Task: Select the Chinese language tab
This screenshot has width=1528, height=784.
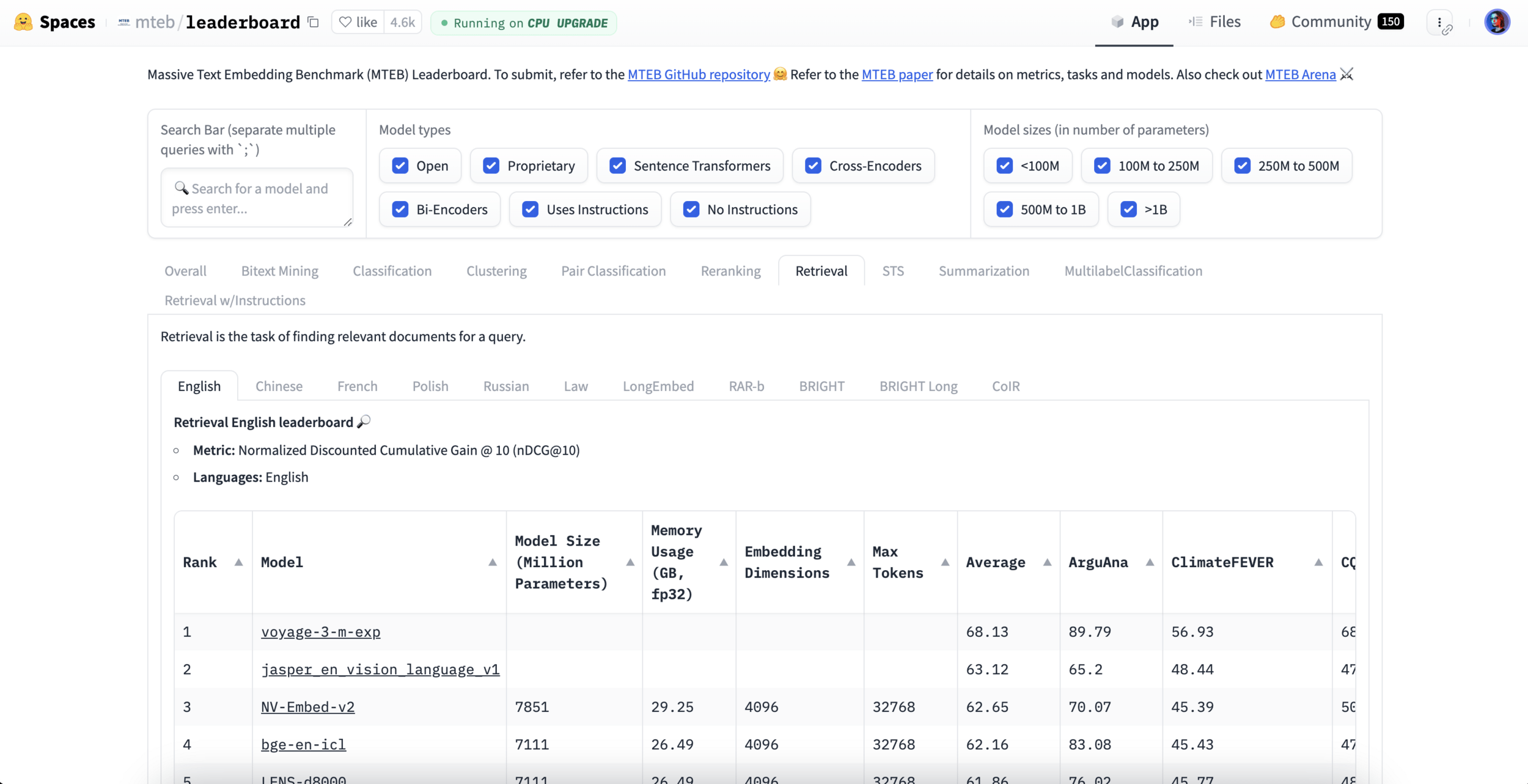Action: [x=279, y=386]
